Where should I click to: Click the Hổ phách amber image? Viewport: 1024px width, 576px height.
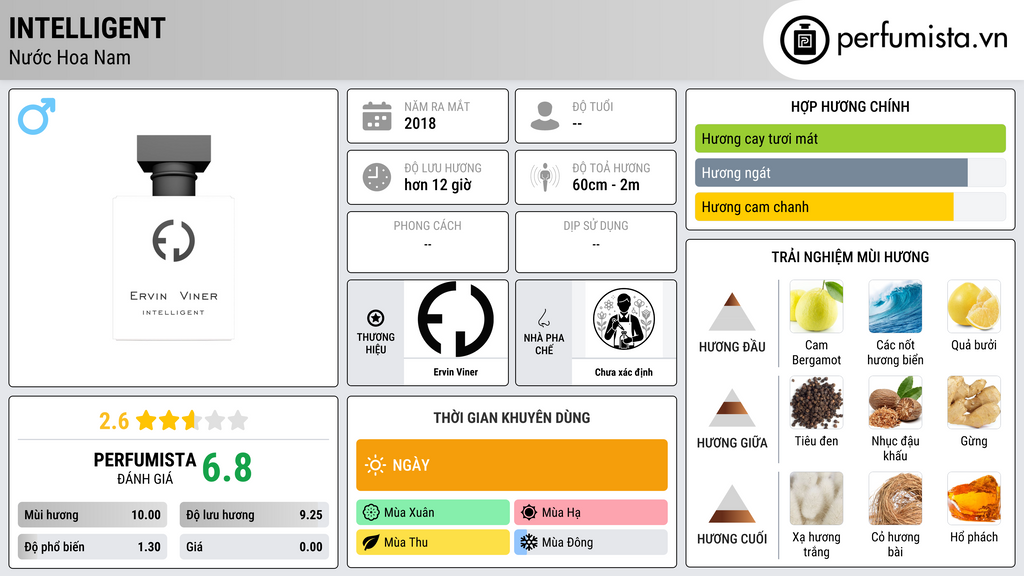point(974,498)
